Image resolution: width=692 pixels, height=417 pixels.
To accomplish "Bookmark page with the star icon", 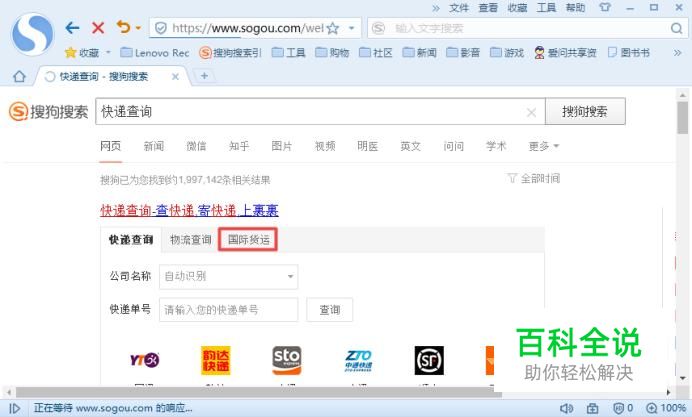I will 333,29.
